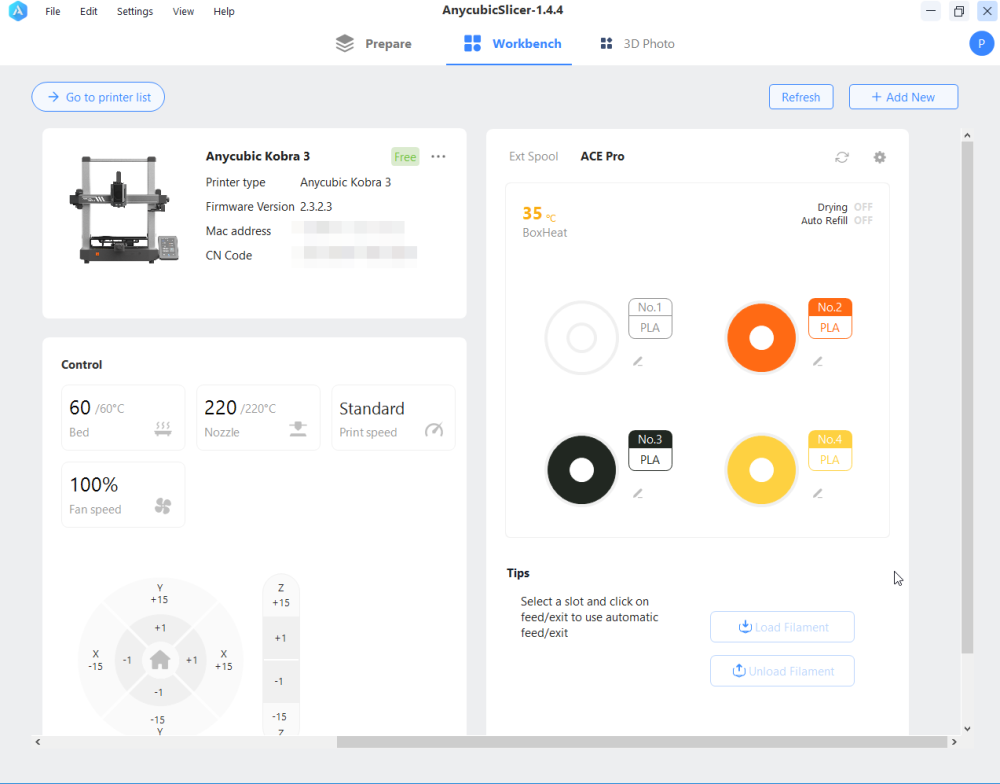
Task: Open ACE Pro settings gear
Action: coord(879,157)
